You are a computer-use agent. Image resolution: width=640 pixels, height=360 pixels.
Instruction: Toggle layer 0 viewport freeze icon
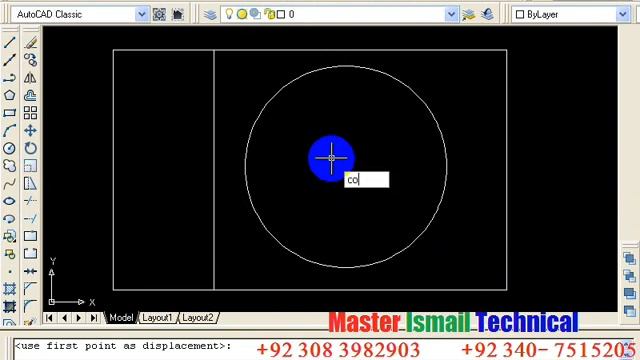pos(255,15)
